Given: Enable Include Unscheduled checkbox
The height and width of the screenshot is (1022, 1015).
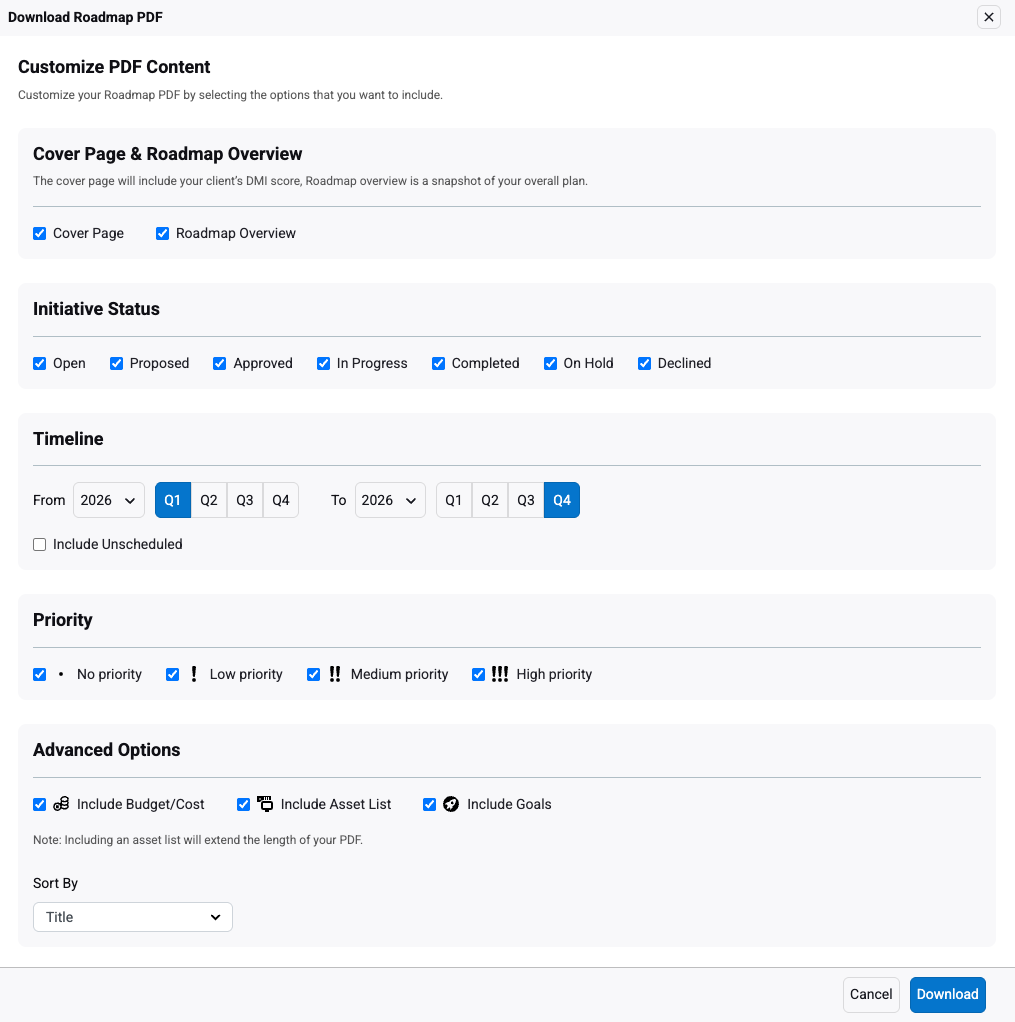Looking at the screenshot, I should pos(40,545).
